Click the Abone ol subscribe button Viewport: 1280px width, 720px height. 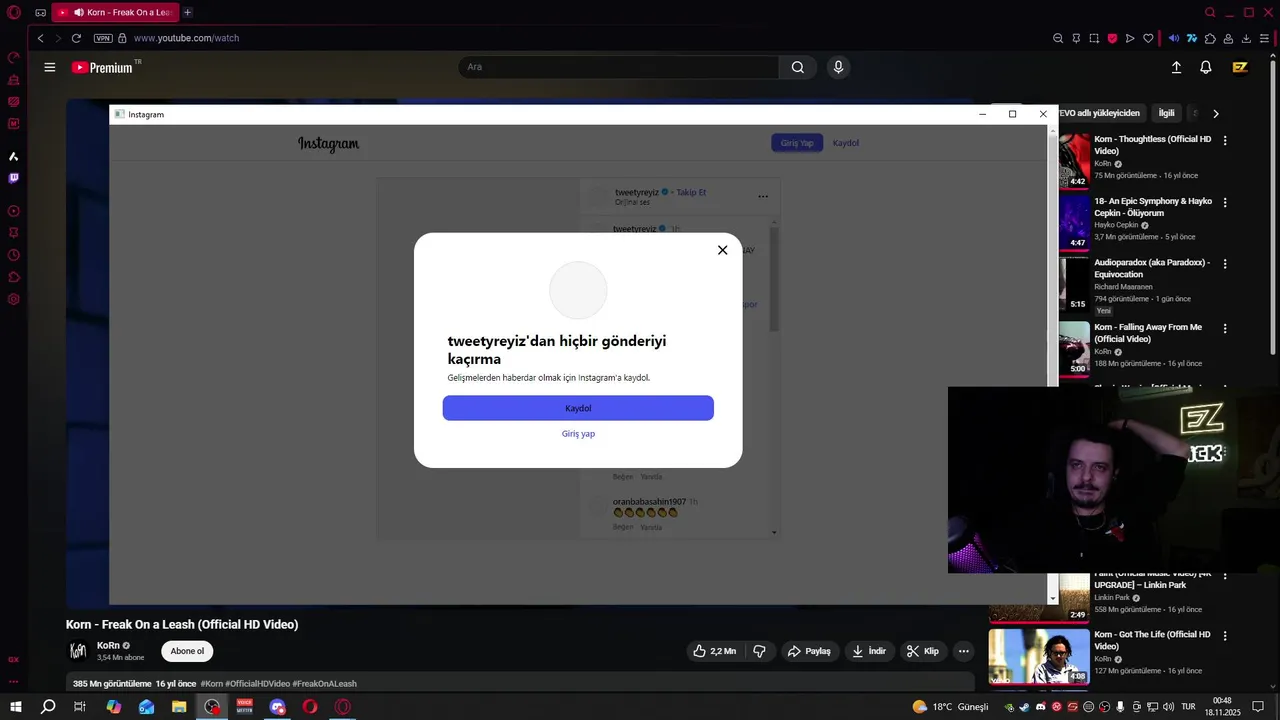point(187,651)
